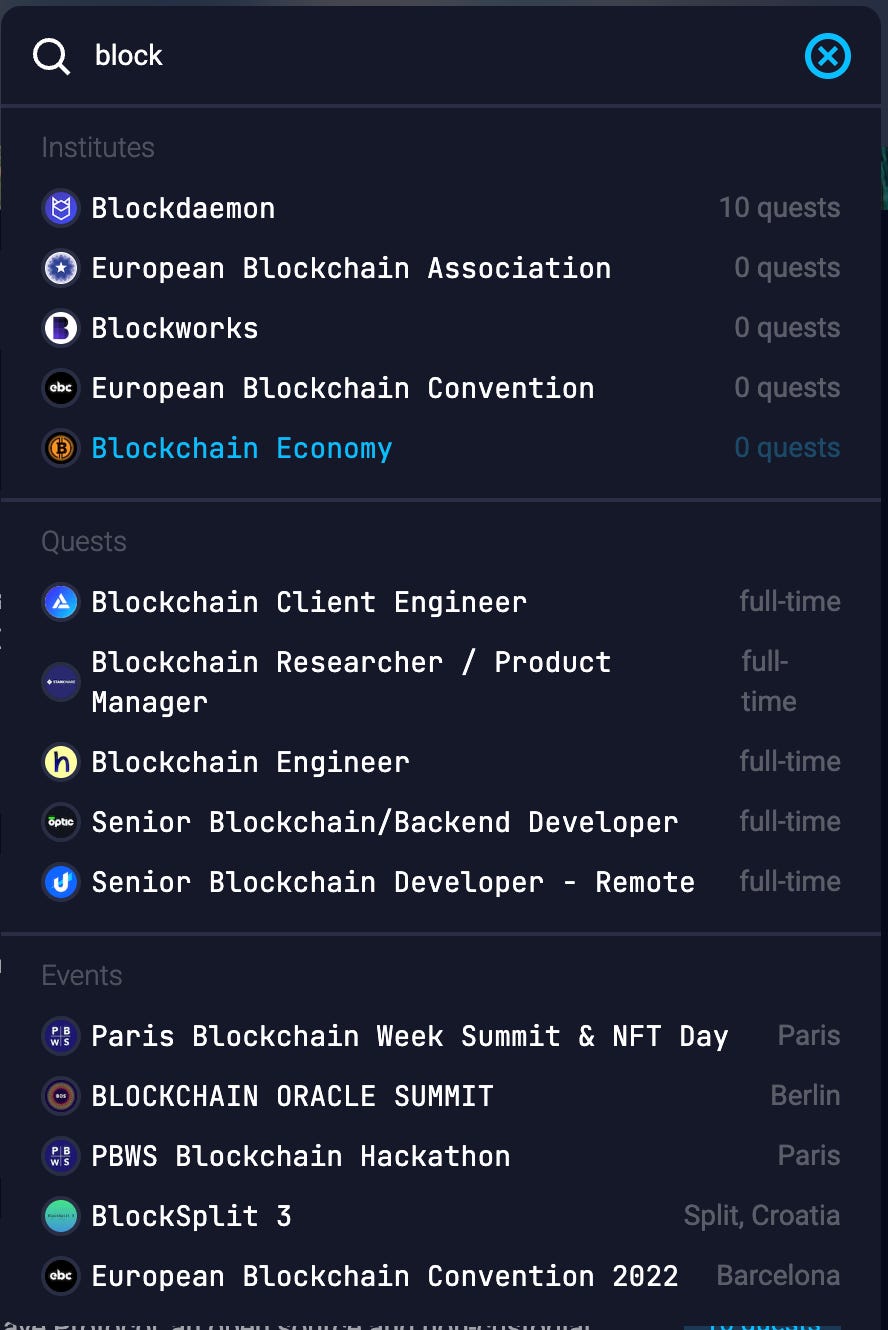Viewport: 888px width, 1330px height.
Task: Open the Blockdaemon institute result
Action: [x=441, y=208]
